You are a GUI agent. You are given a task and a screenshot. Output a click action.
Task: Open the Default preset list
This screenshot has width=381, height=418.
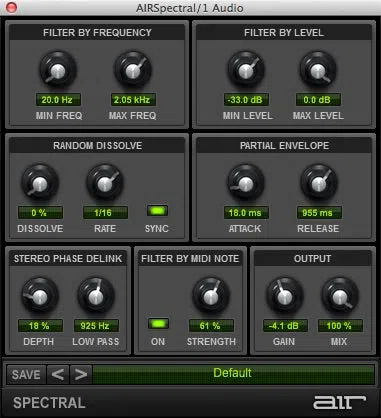tap(233, 374)
